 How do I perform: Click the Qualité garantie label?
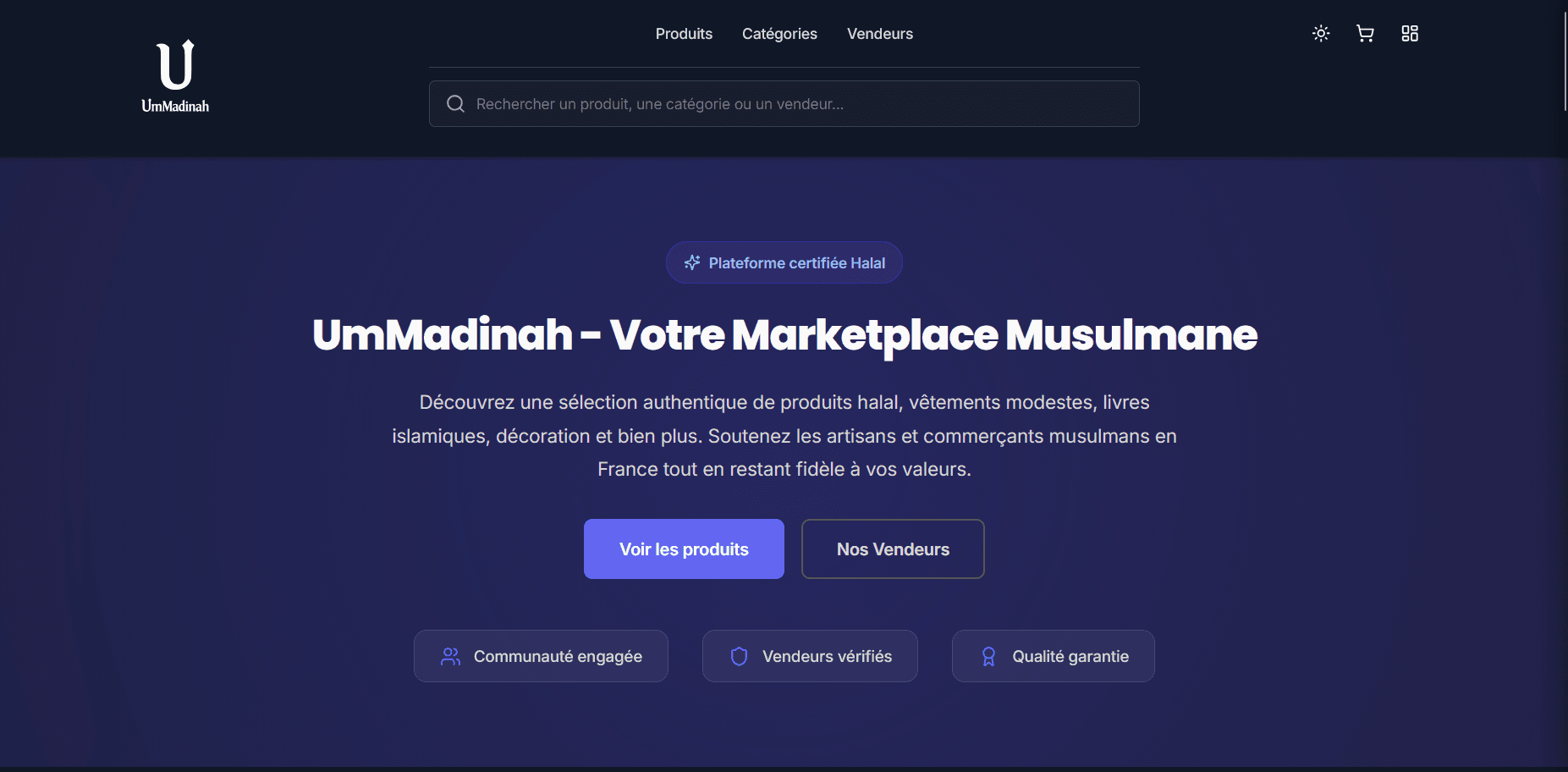1070,657
